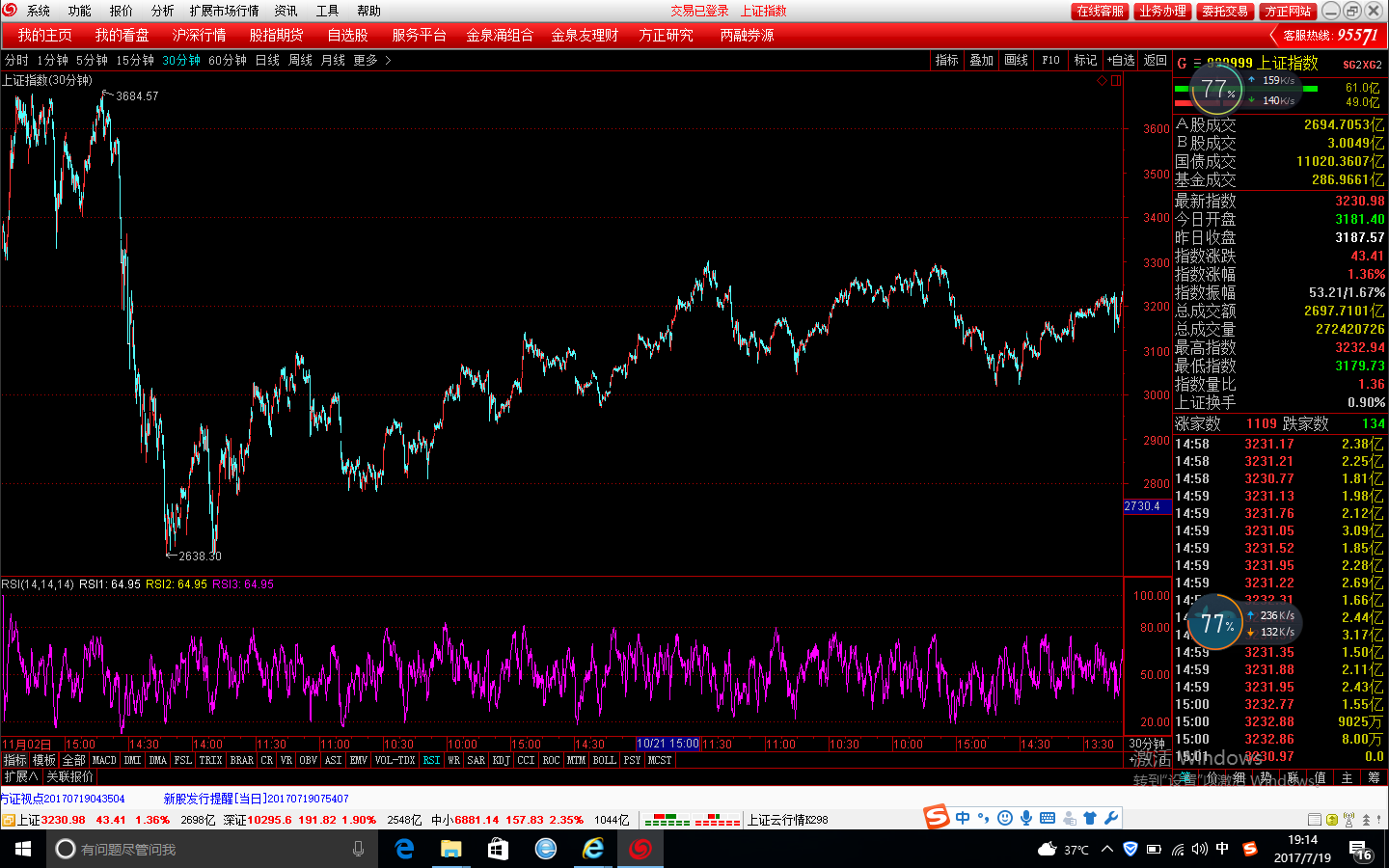
Task: Open the Sogou input method logo on the floating bar
Action: tap(937, 817)
